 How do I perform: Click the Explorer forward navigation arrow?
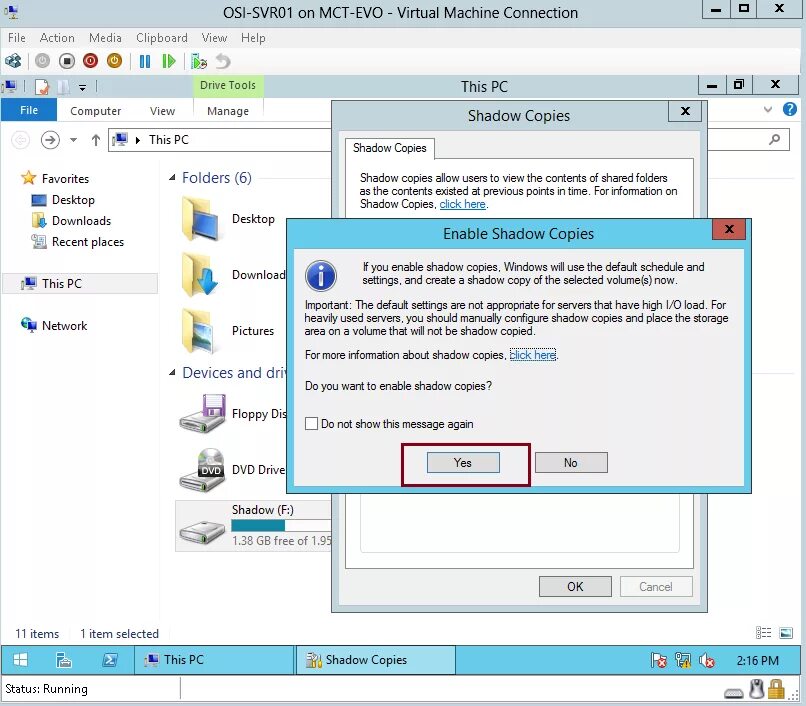[x=50, y=140]
